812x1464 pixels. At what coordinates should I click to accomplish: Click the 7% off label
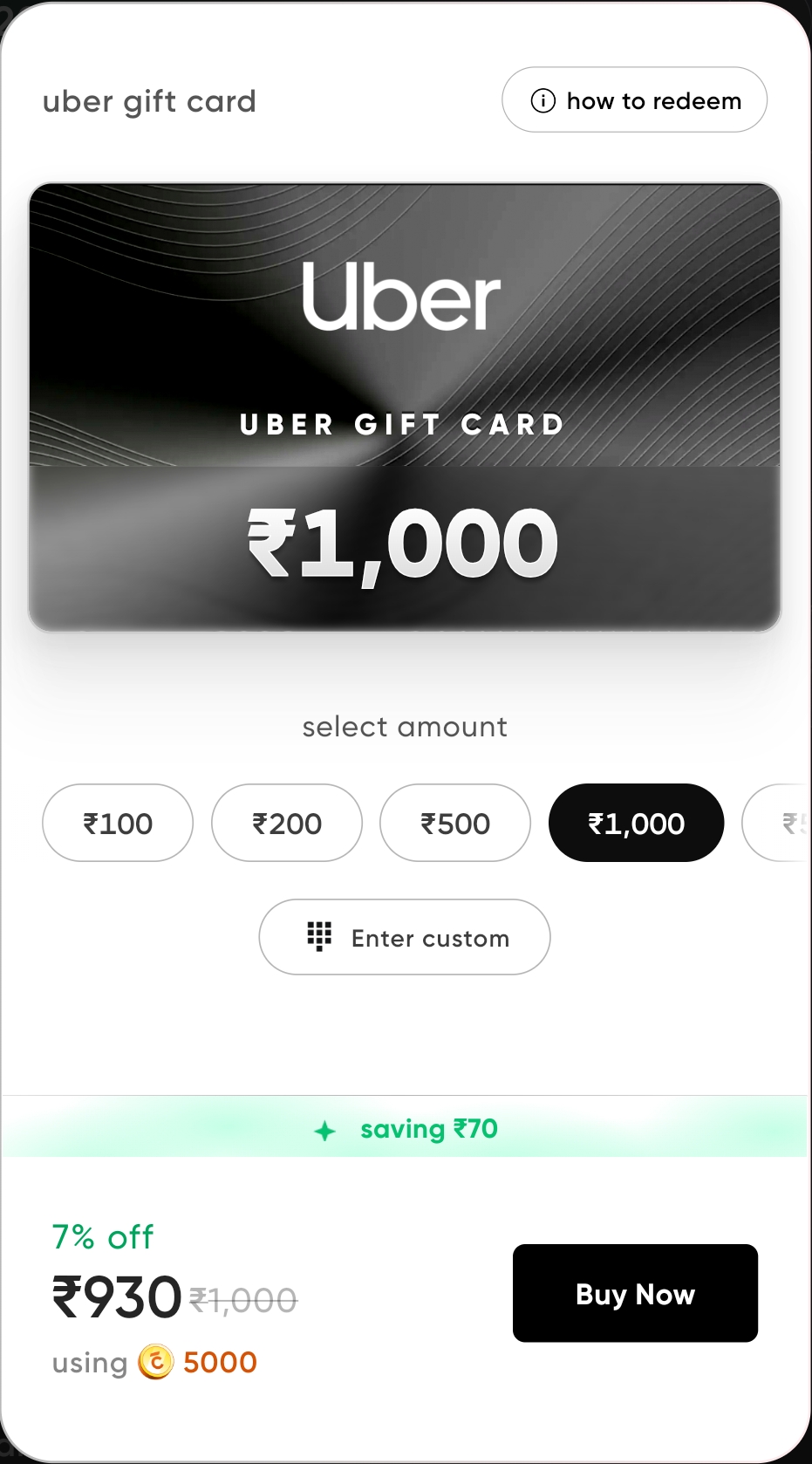(x=103, y=1237)
